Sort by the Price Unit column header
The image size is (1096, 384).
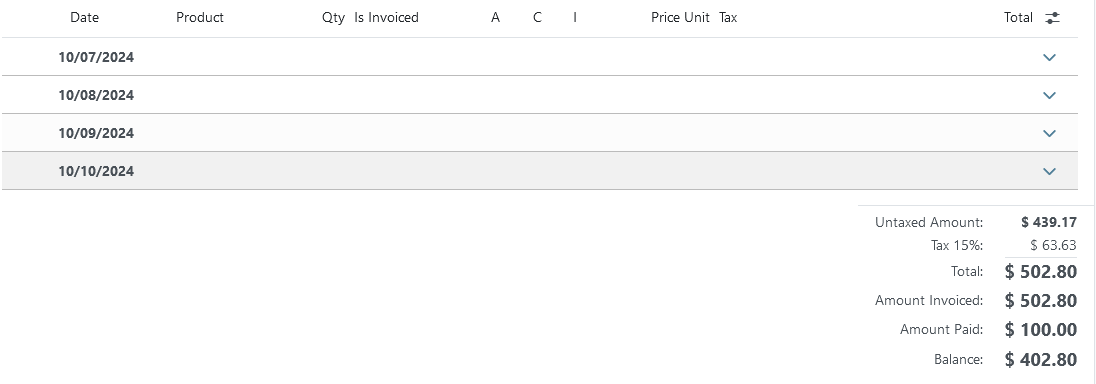tap(680, 18)
